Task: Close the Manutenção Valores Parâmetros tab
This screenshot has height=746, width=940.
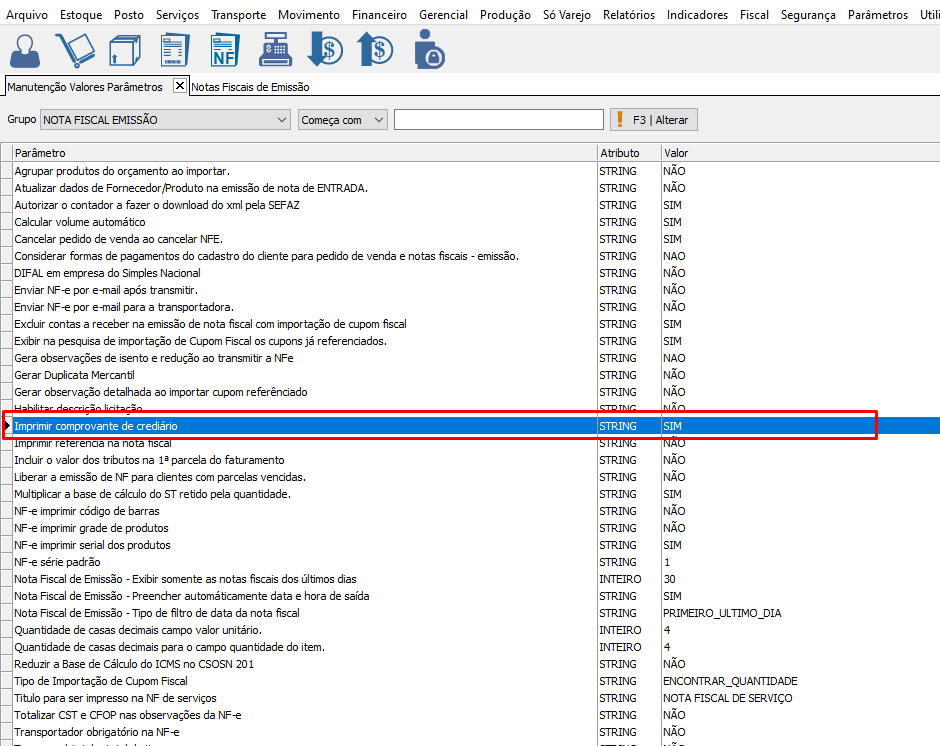Action: click(180, 86)
